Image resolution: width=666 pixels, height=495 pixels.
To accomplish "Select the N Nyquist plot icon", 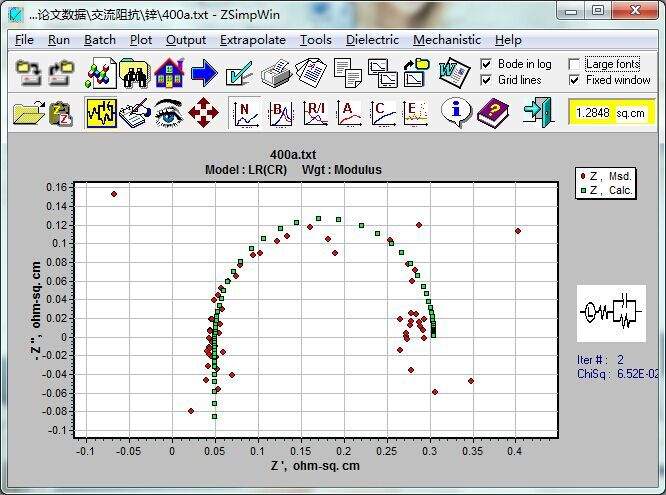I will tap(245, 113).
